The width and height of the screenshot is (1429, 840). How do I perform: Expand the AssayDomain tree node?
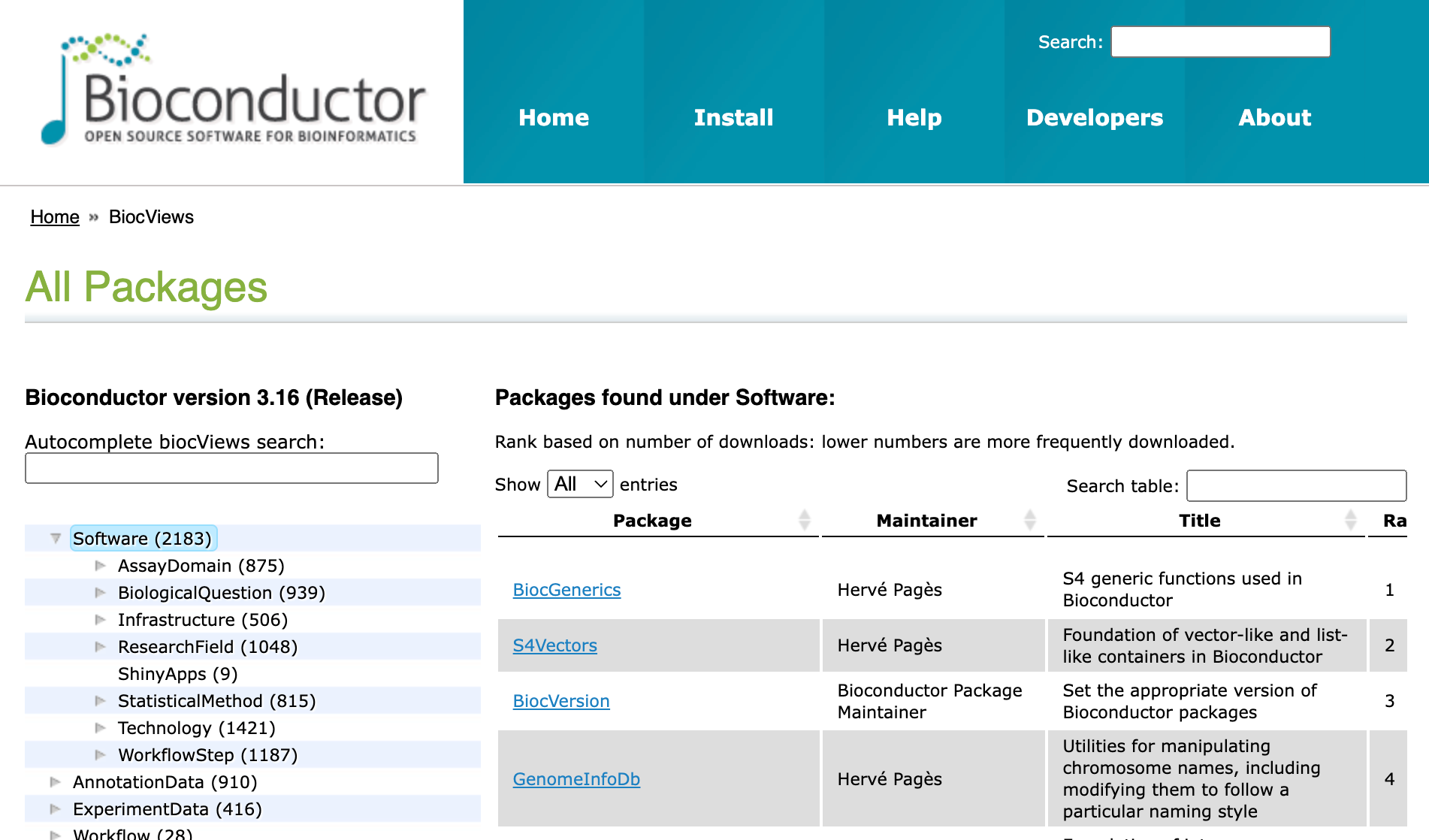click(100, 566)
